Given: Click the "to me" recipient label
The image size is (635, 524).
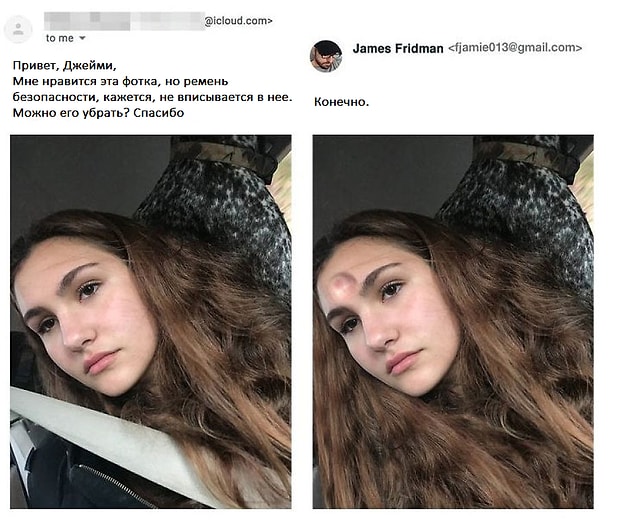Looking at the screenshot, I should [60, 38].
